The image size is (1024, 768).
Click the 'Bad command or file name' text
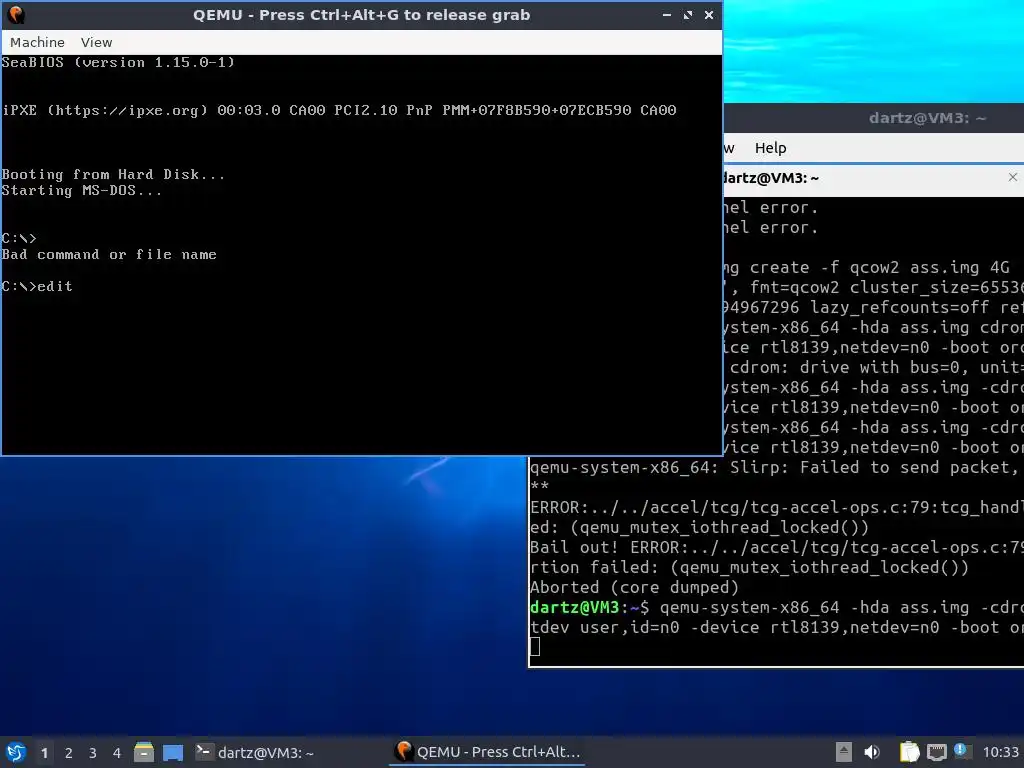(x=109, y=254)
